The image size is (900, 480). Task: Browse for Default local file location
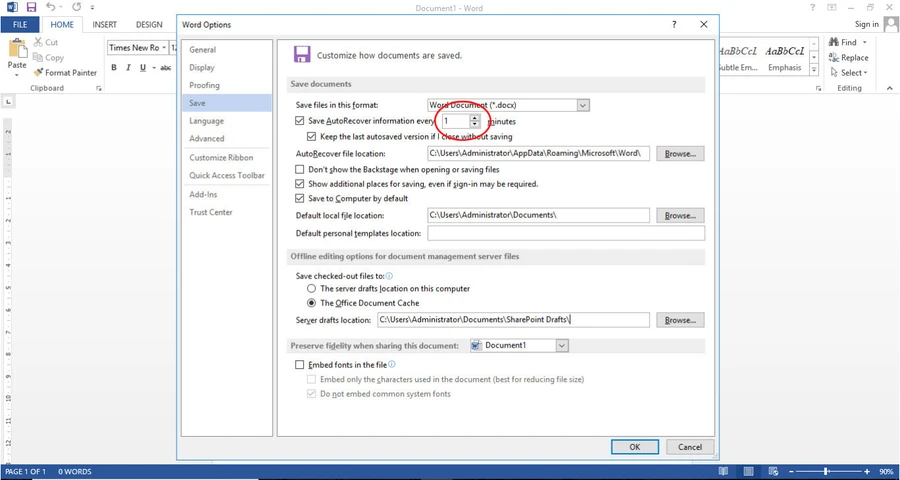click(680, 215)
